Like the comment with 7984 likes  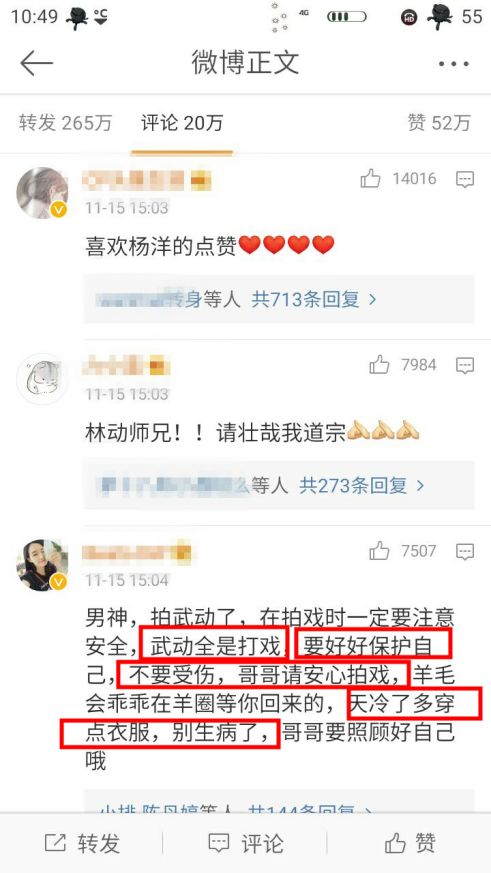pos(379,365)
